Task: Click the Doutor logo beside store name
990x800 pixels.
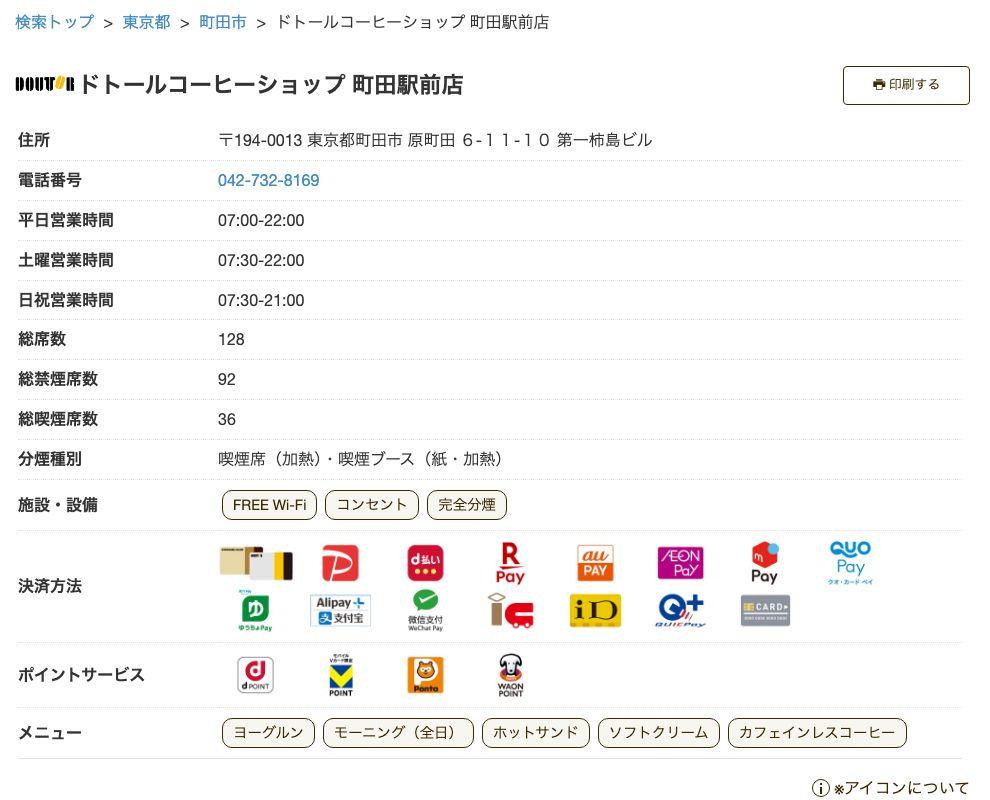Action: [x=45, y=84]
